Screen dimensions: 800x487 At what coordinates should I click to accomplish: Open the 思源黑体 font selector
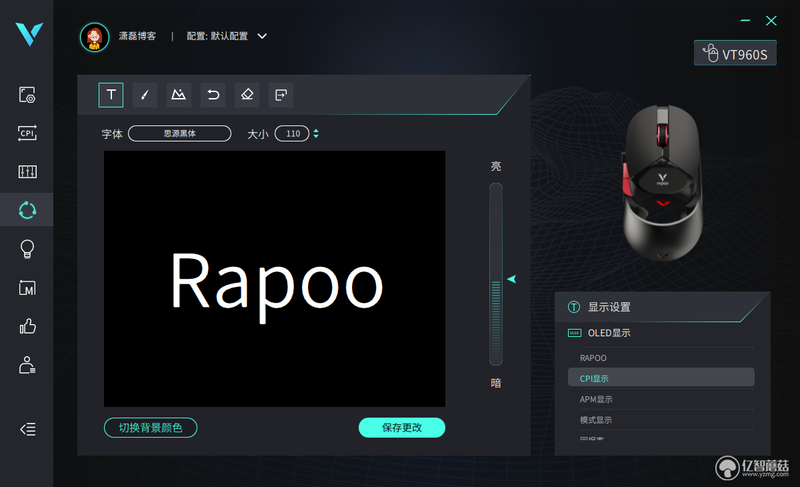(x=180, y=134)
